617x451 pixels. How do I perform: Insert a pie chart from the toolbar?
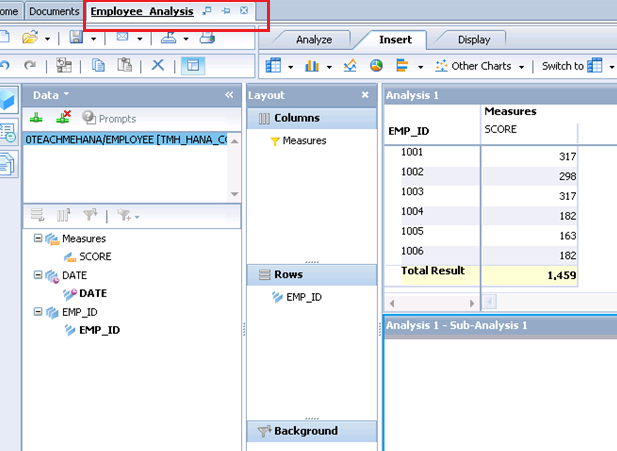click(x=376, y=66)
